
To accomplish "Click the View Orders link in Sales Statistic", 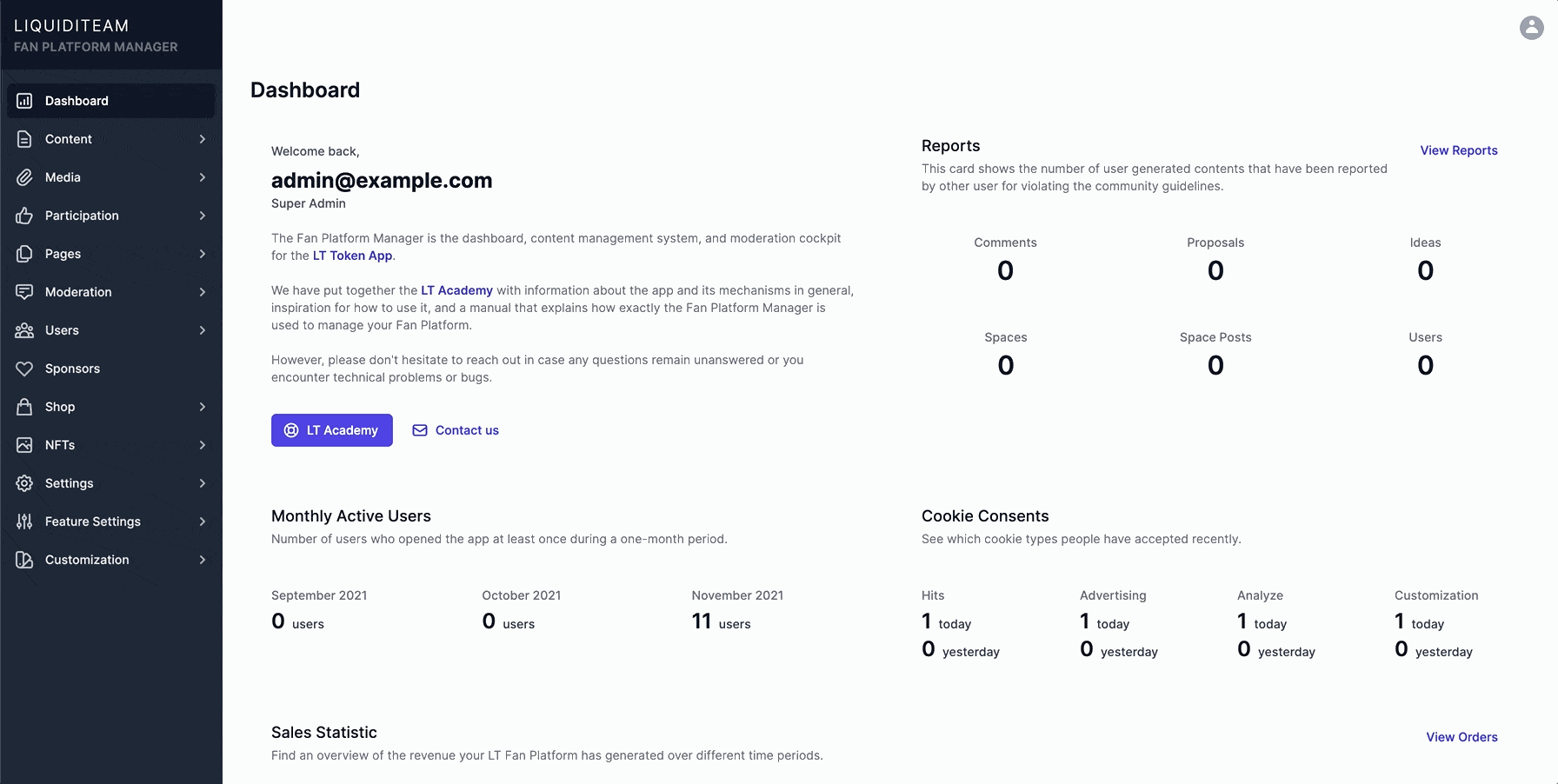I will [x=1461, y=737].
